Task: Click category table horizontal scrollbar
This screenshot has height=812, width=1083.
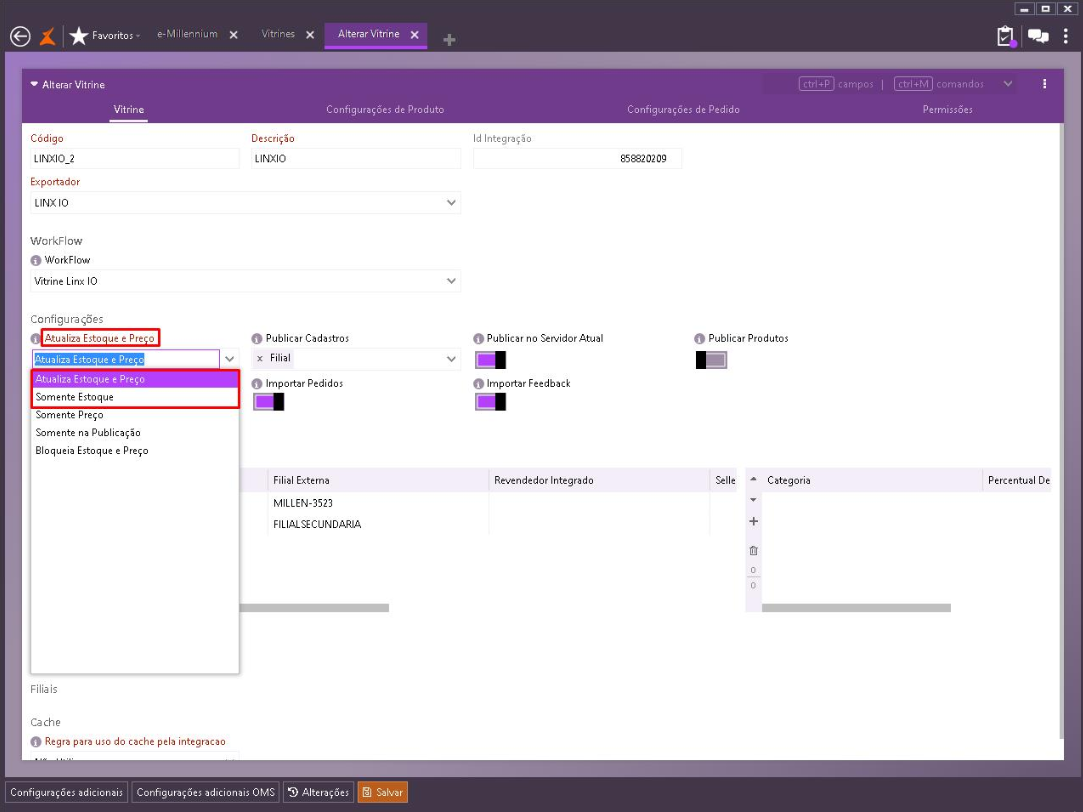Action: [856, 608]
